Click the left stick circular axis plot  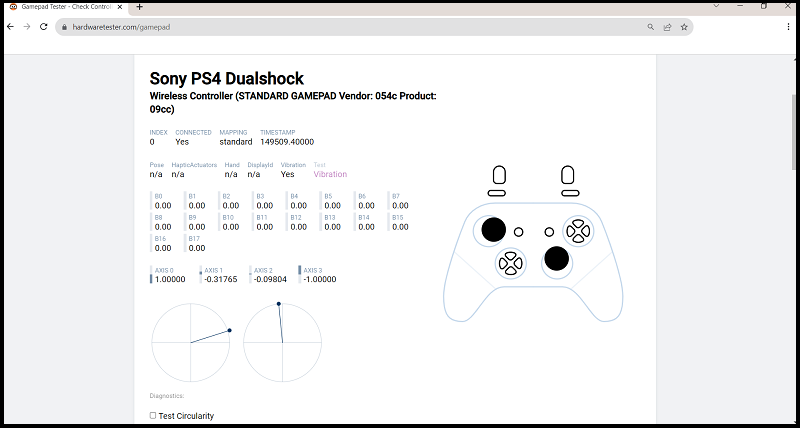191,342
